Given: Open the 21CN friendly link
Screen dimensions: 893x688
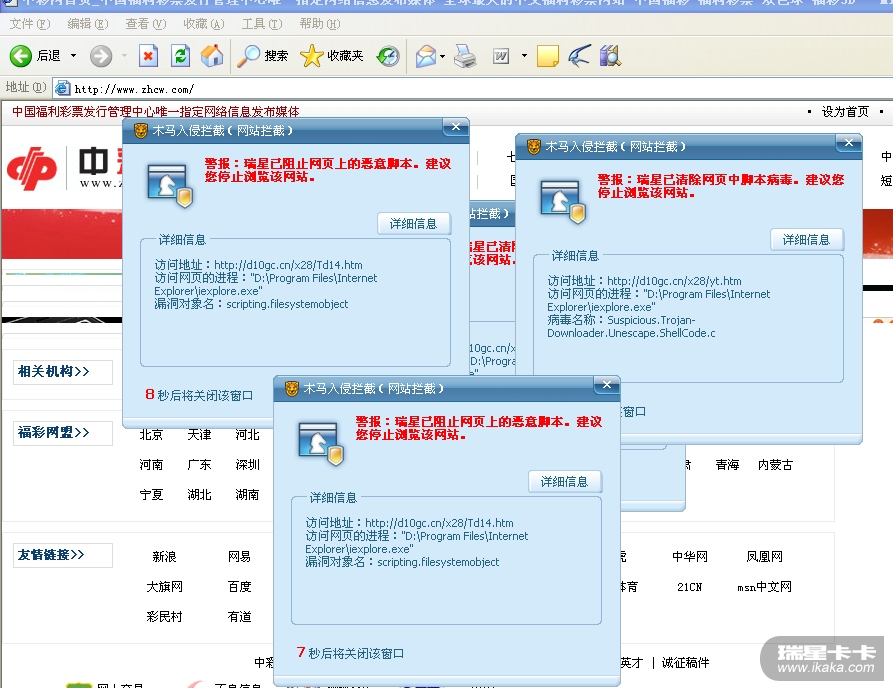Looking at the screenshot, I should tap(689, 587).
